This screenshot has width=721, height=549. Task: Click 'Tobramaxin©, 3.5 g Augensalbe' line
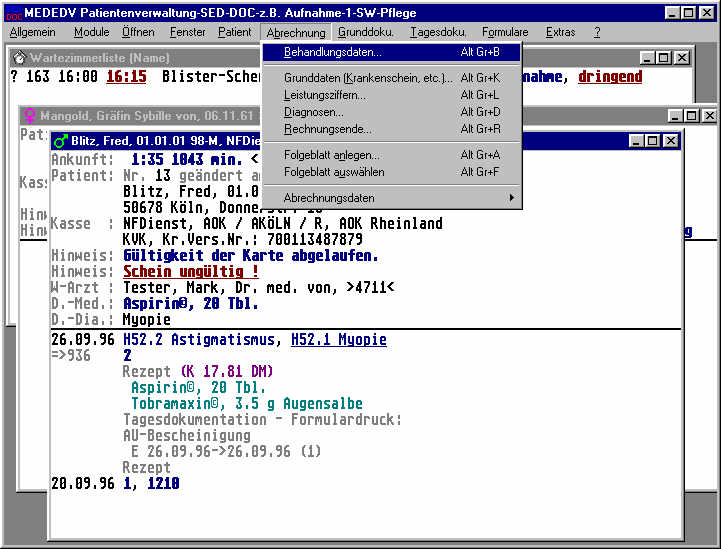click(247, 404)
